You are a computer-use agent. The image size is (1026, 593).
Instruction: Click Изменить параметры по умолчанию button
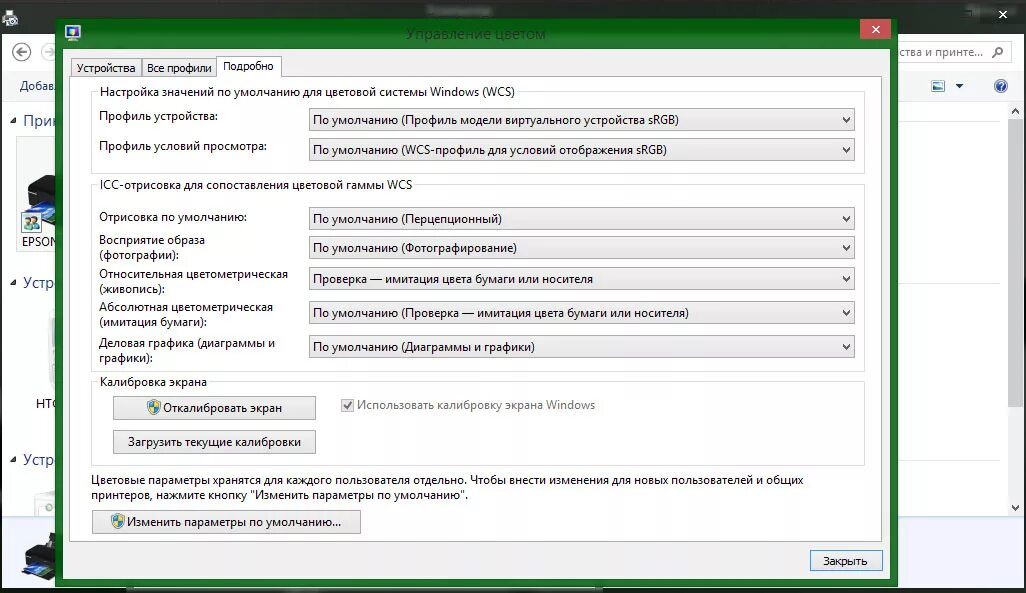coord(226,522)
